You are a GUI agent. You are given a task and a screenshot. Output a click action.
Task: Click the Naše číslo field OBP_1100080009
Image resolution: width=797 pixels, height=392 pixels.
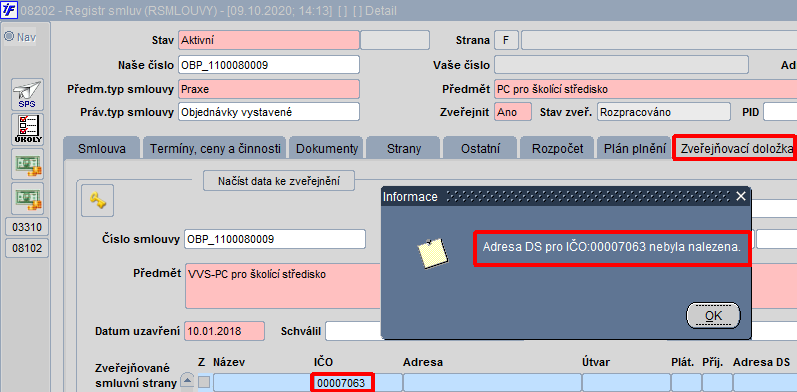pyautogui.click(x=269, y=65)
